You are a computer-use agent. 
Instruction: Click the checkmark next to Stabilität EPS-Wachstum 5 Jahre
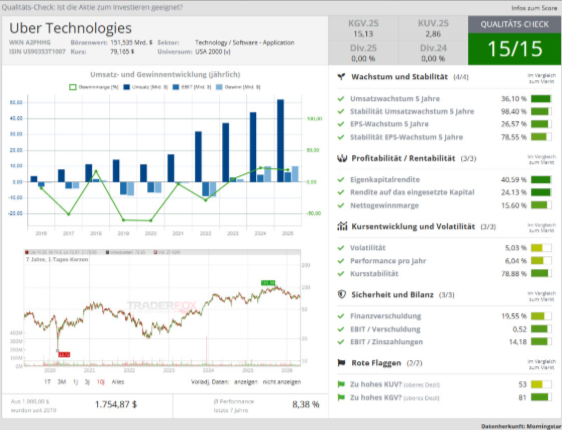coord(341,137)
